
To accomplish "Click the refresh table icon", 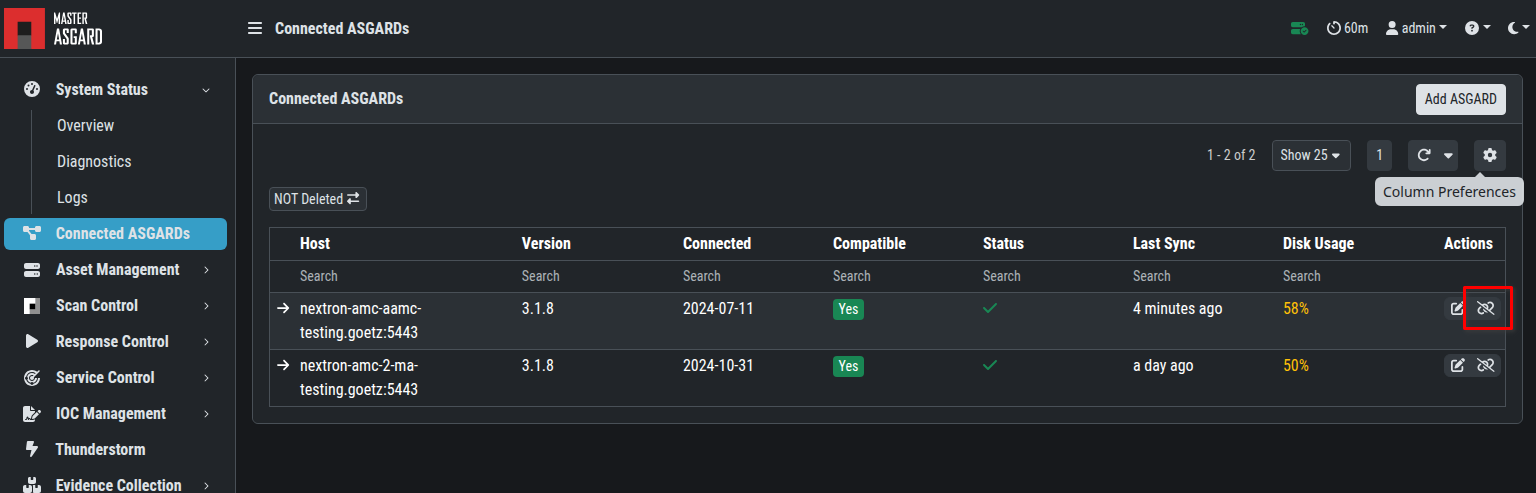I will point(1424,155).
